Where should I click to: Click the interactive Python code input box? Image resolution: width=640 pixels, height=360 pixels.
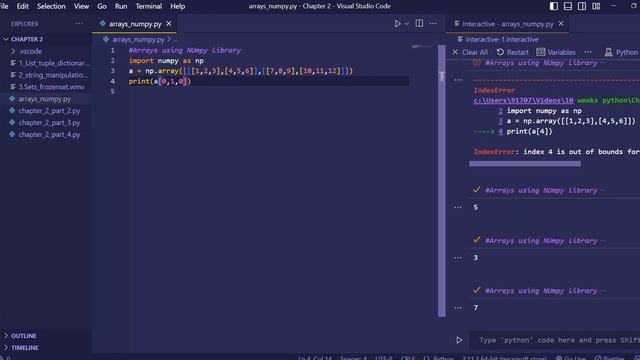(x=555, y=340)
